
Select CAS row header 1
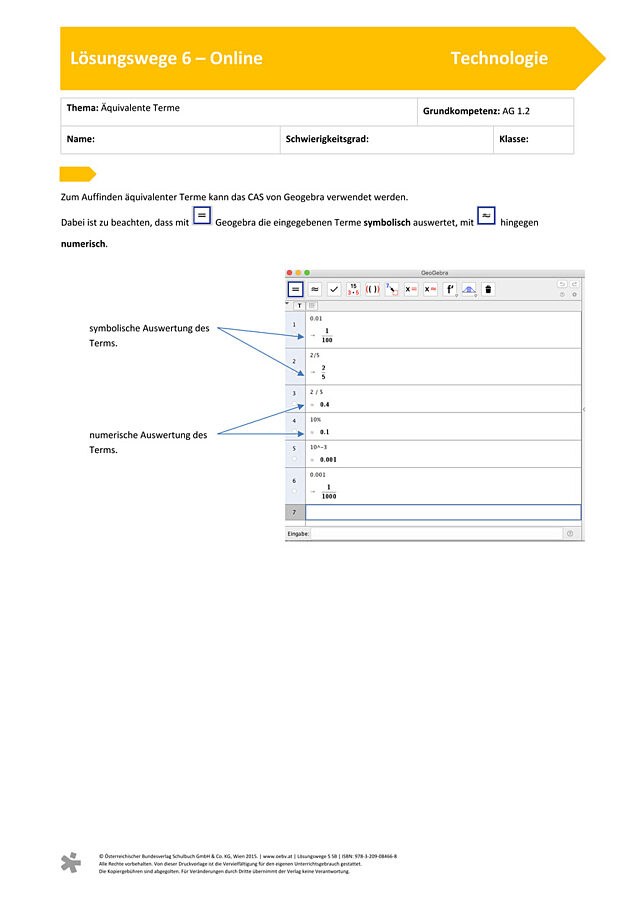click(x=295, y=330)
